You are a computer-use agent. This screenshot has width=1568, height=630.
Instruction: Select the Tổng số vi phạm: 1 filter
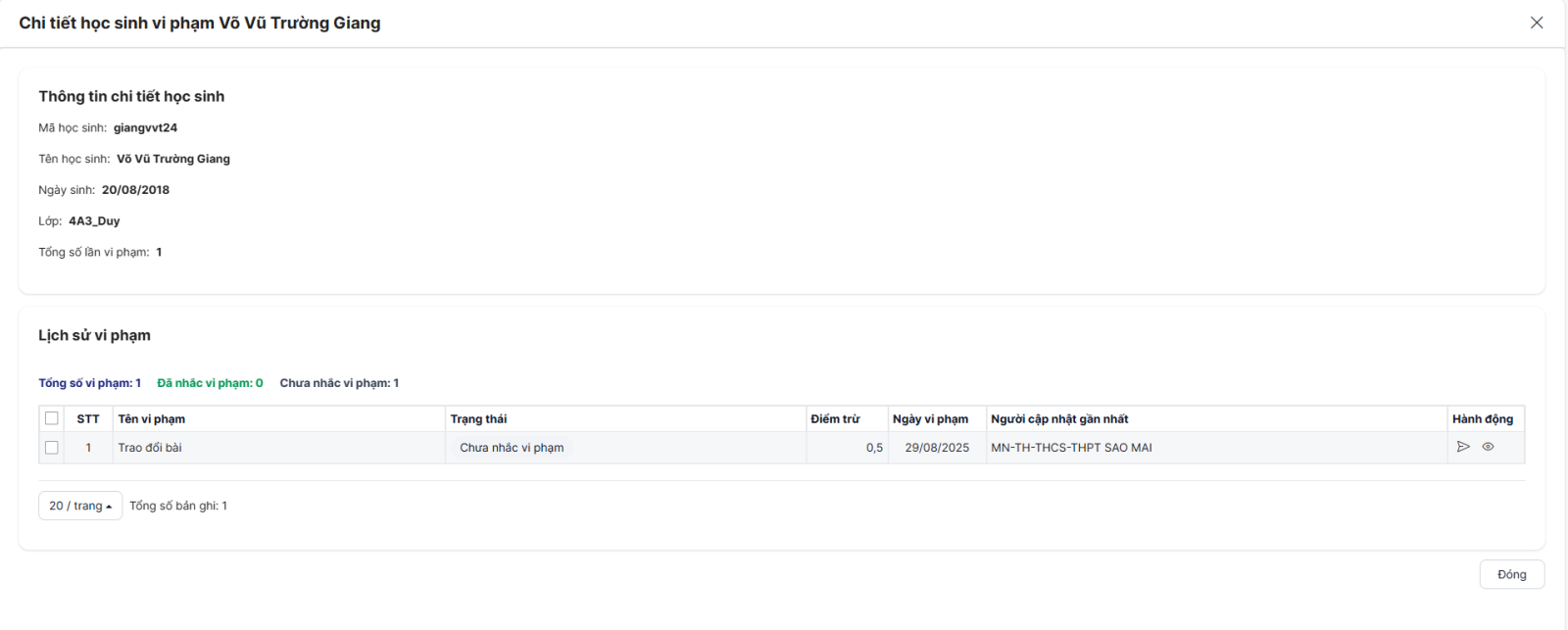pos(90,383)
